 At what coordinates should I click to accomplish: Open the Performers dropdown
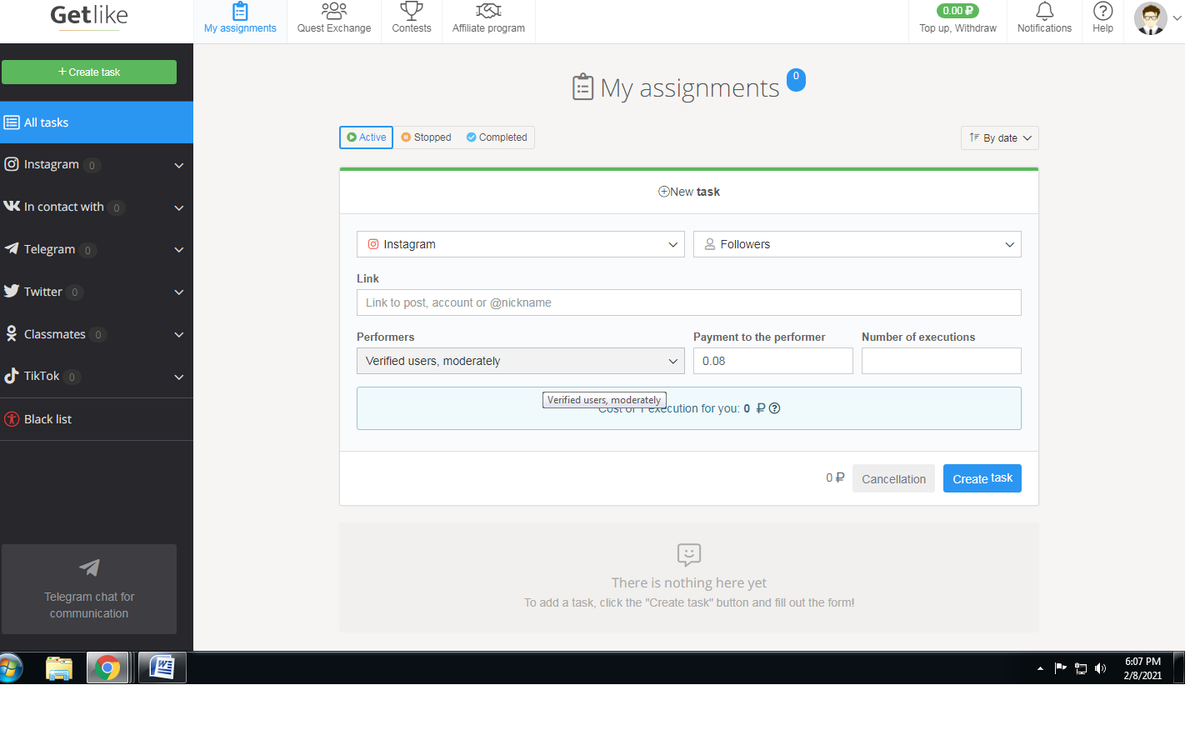click(521, 361)
